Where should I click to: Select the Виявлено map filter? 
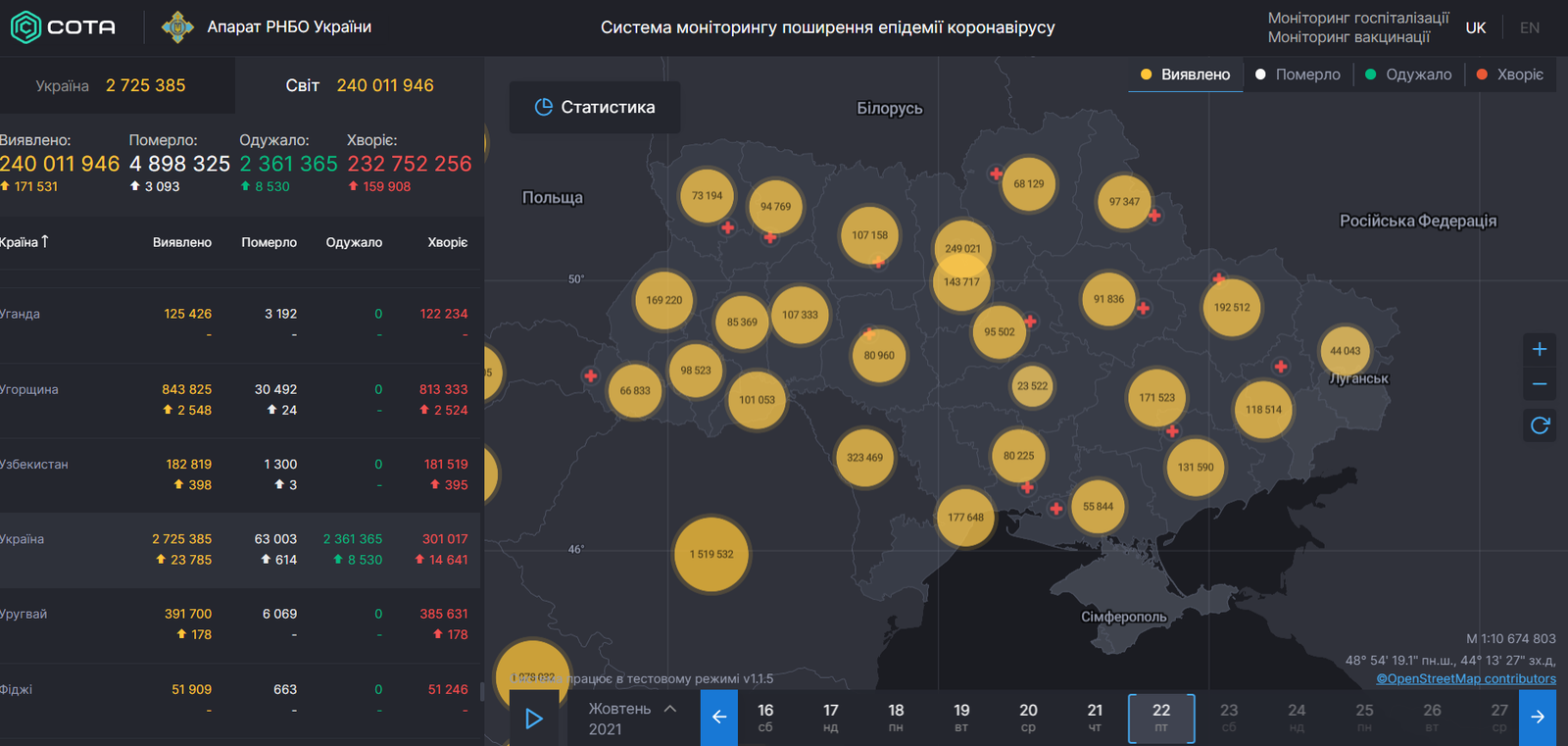pos(1186,75)
